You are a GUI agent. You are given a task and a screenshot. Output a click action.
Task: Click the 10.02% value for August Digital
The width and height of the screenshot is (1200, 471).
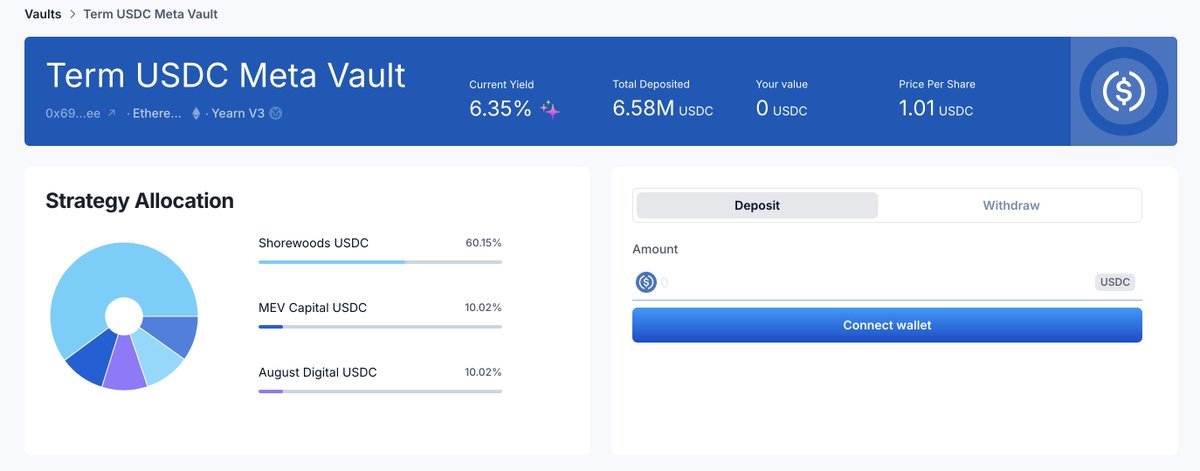click(x=483, y=372)
